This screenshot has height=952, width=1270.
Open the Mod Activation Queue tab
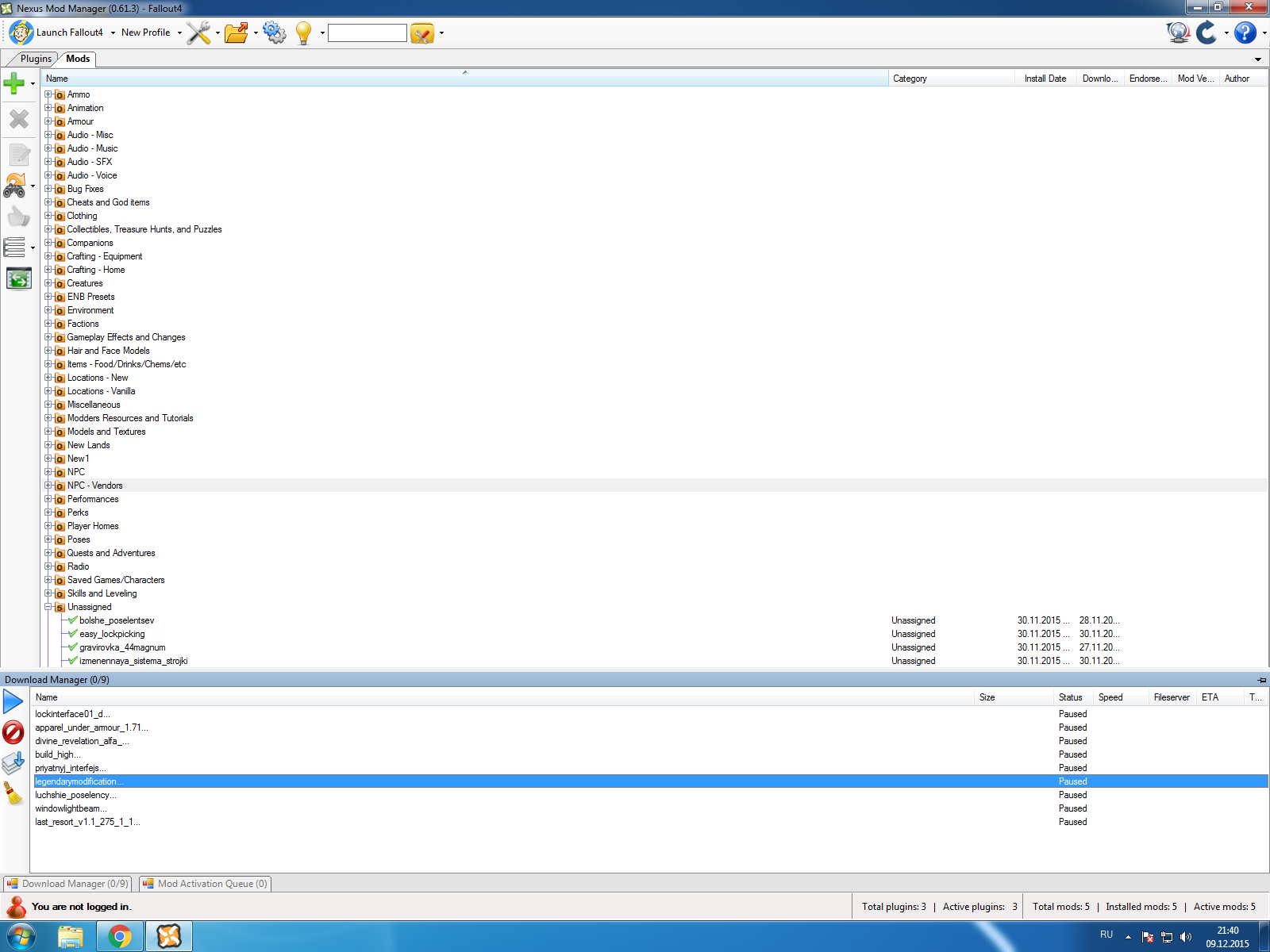pos(206,884)
